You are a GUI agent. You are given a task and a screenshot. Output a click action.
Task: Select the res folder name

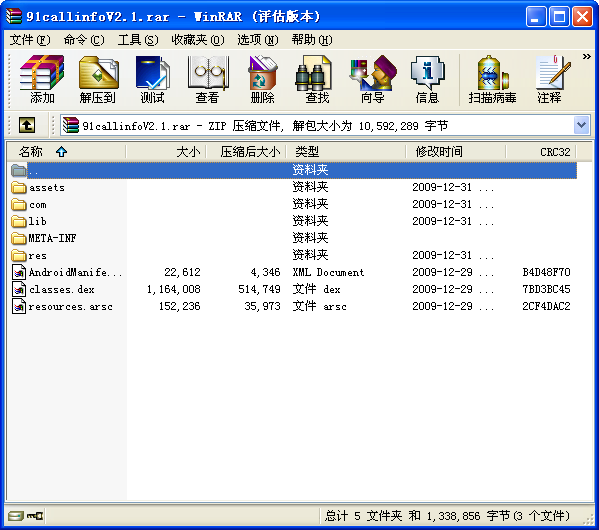click(x=37, y=255)
